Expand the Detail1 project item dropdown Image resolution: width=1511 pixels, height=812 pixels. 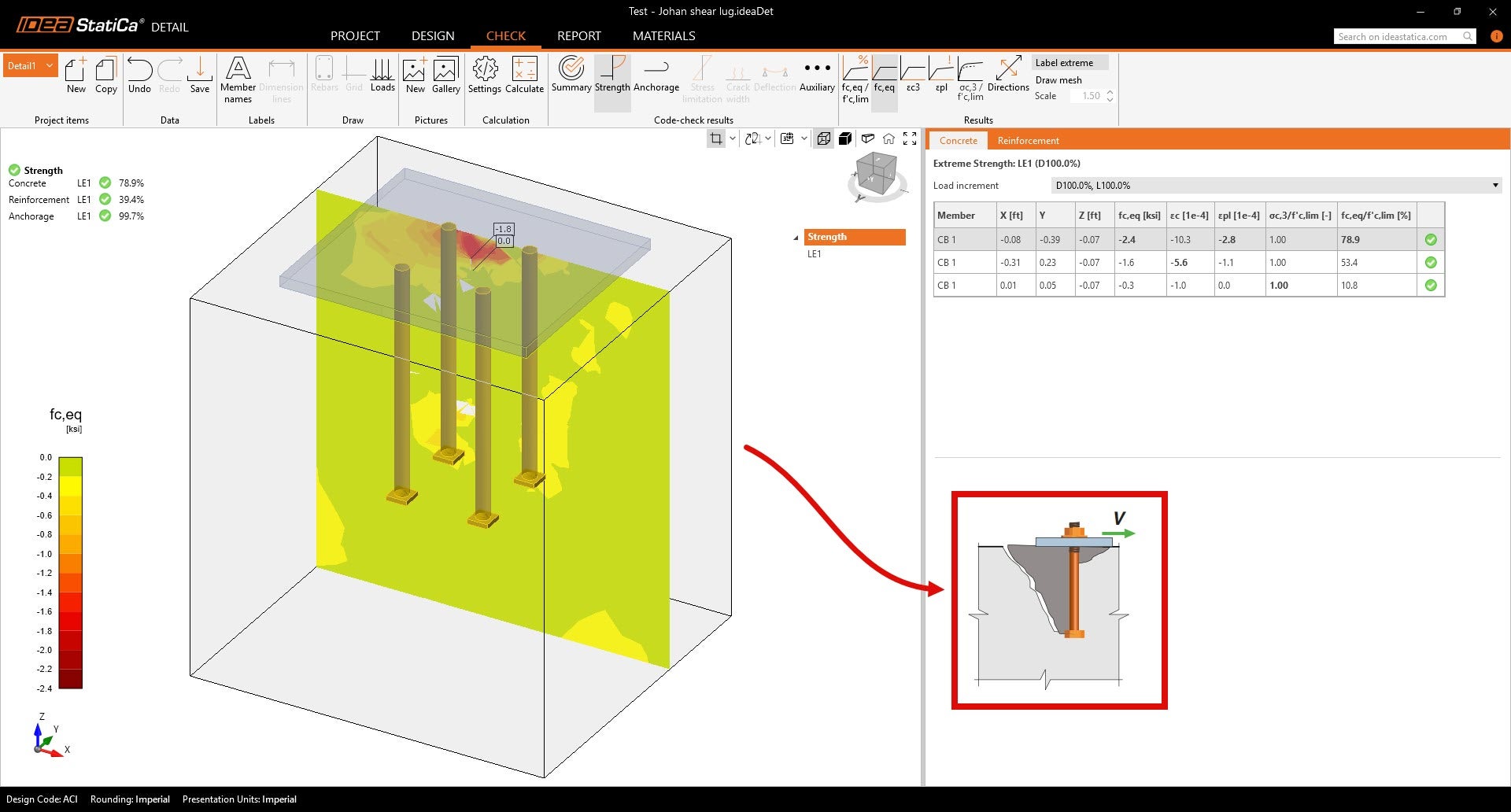(x=50, y=66)
